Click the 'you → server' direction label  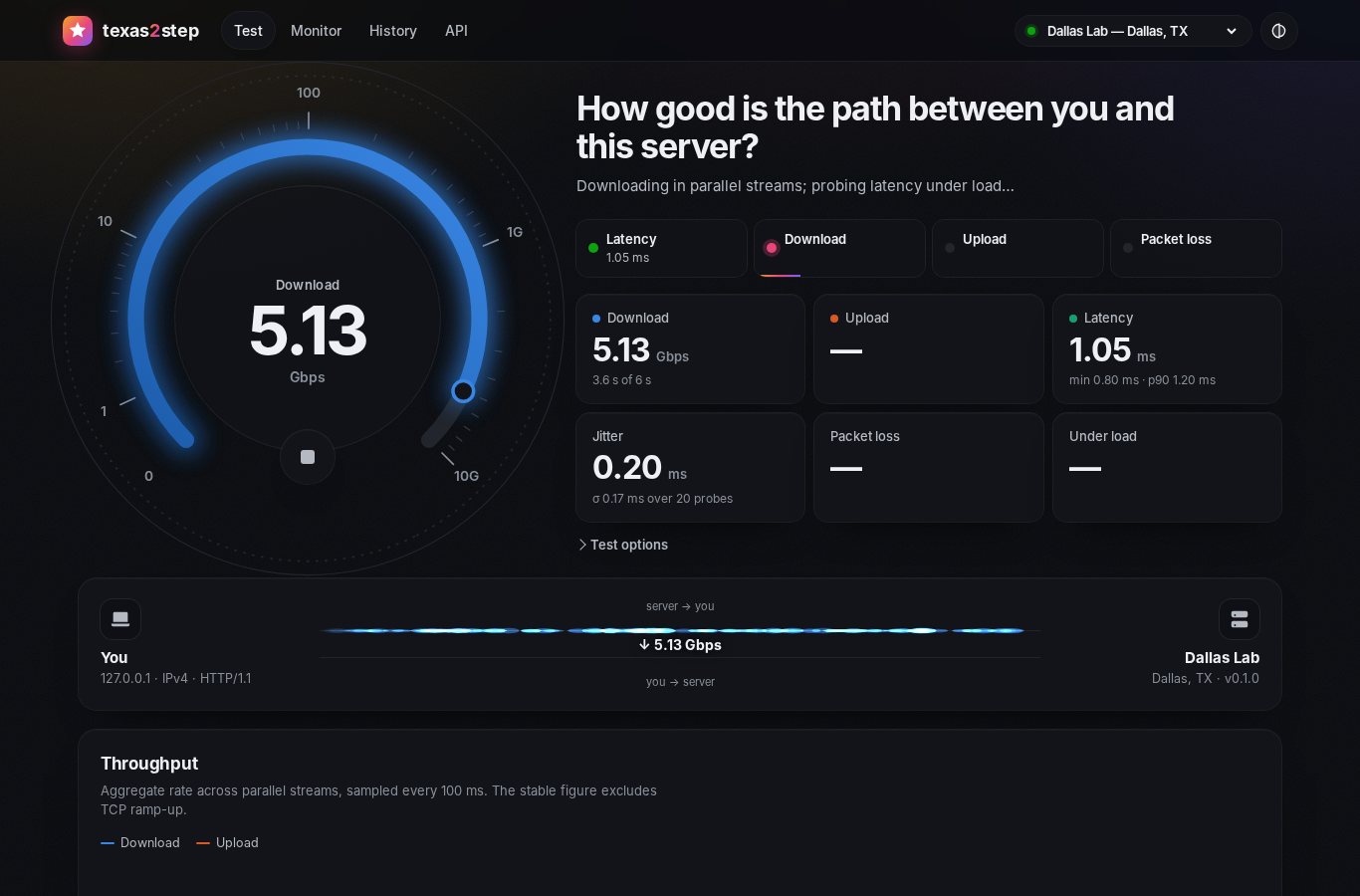pyautogui.click(x=680, y=682)
